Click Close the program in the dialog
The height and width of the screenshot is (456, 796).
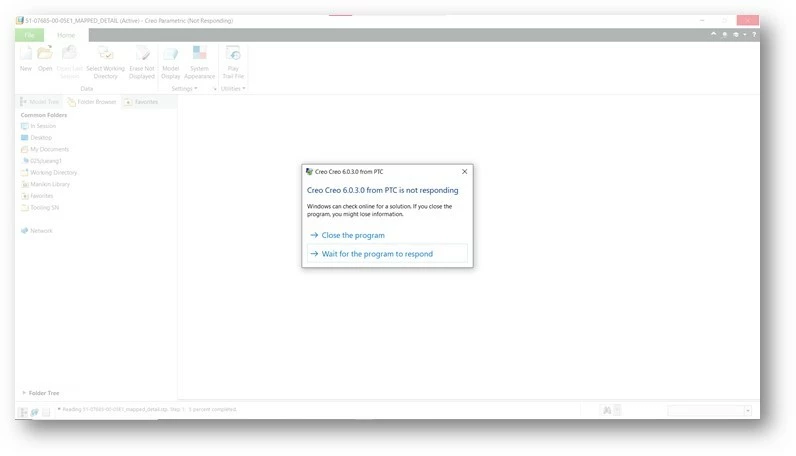click(353, 235)
